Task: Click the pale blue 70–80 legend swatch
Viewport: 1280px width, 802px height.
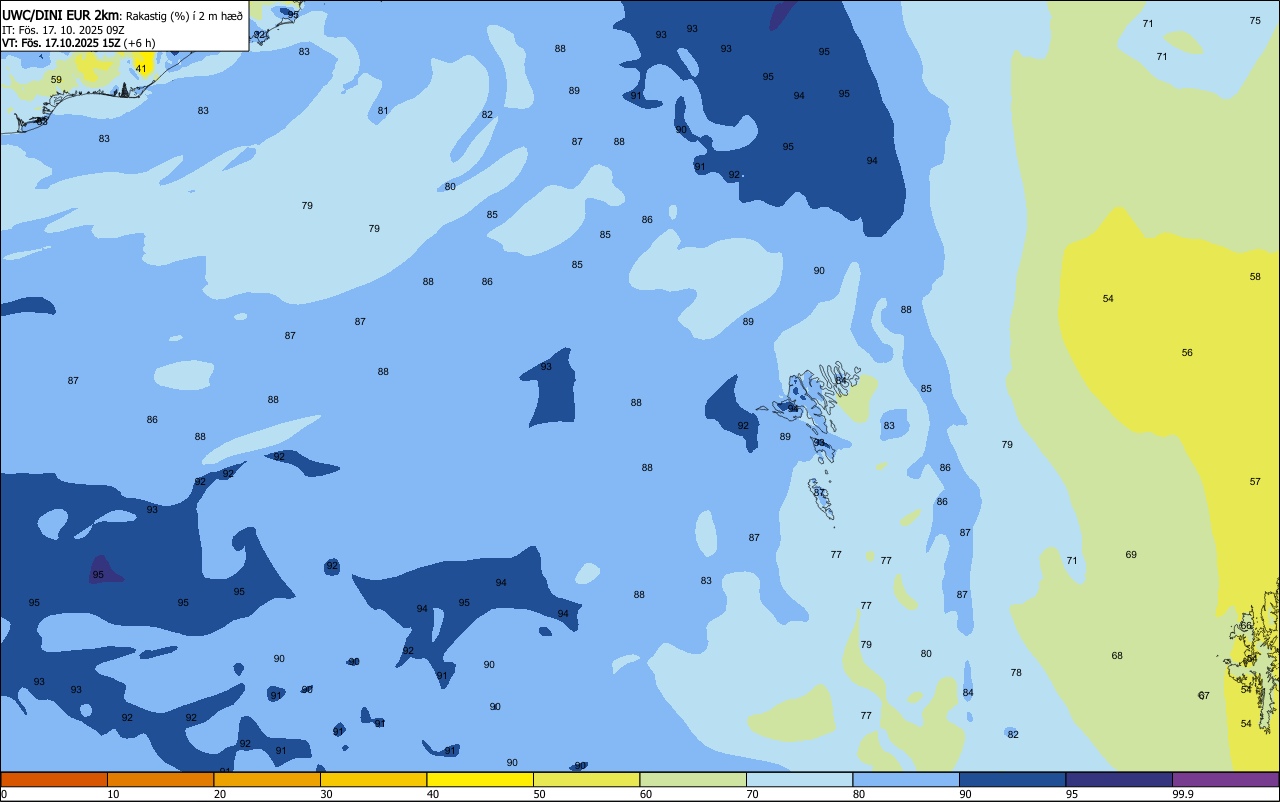Action: click(x=799, y=779)
